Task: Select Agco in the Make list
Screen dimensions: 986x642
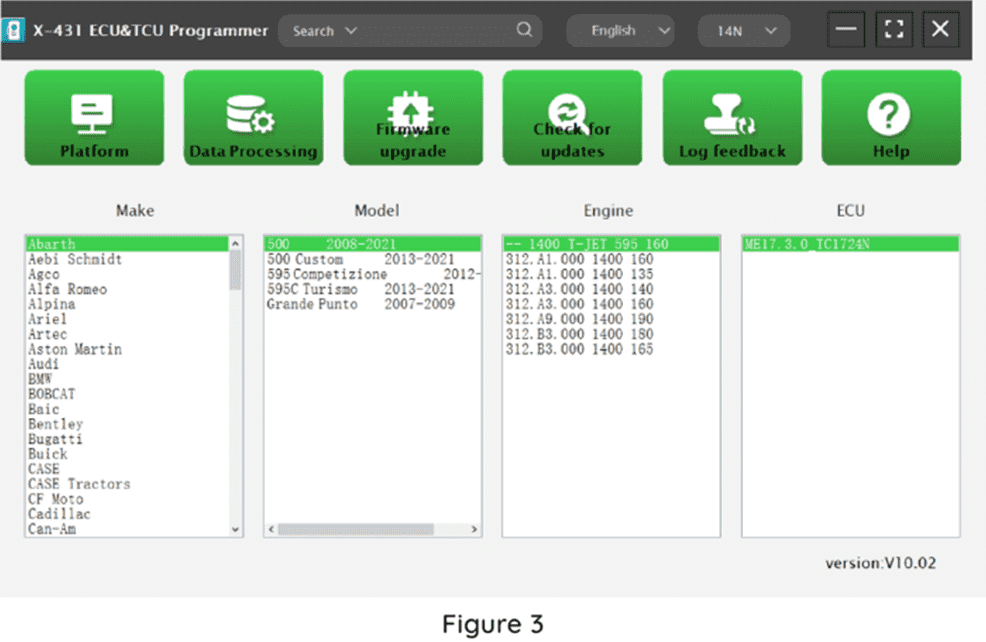Action: pos(127,274)
